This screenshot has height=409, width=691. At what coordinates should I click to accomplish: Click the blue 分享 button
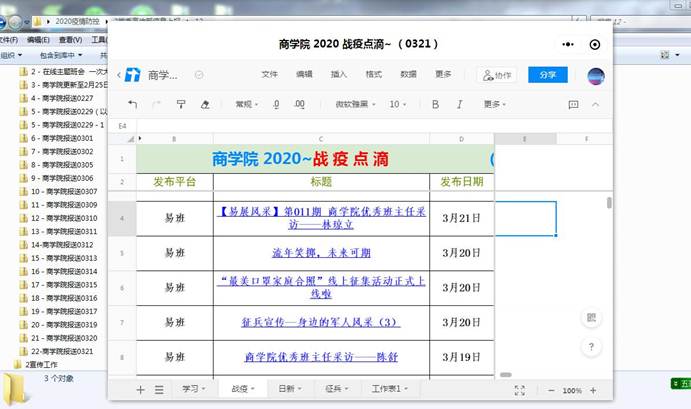pyautogui.click(x=547, y=75)
